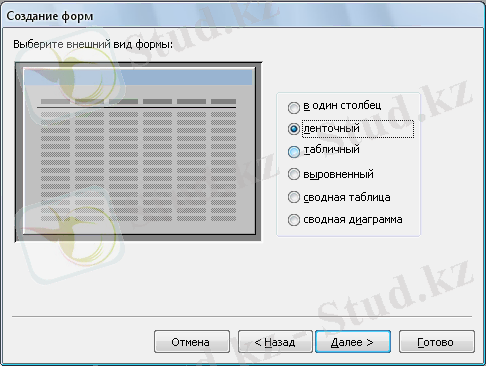486x366 pixels.
Task: Proceed with the "Далее >" button
Action: [x=353, y=342]
